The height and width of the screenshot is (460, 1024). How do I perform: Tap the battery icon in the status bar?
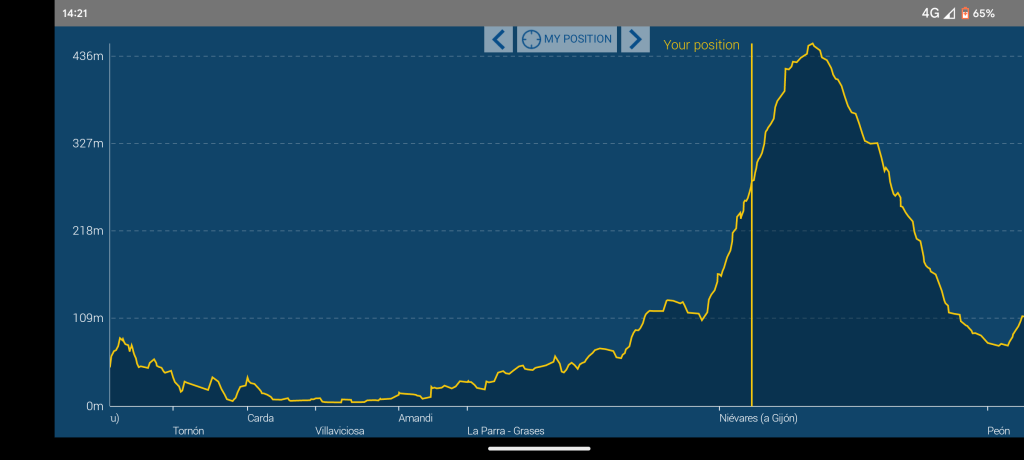[963, 13]
